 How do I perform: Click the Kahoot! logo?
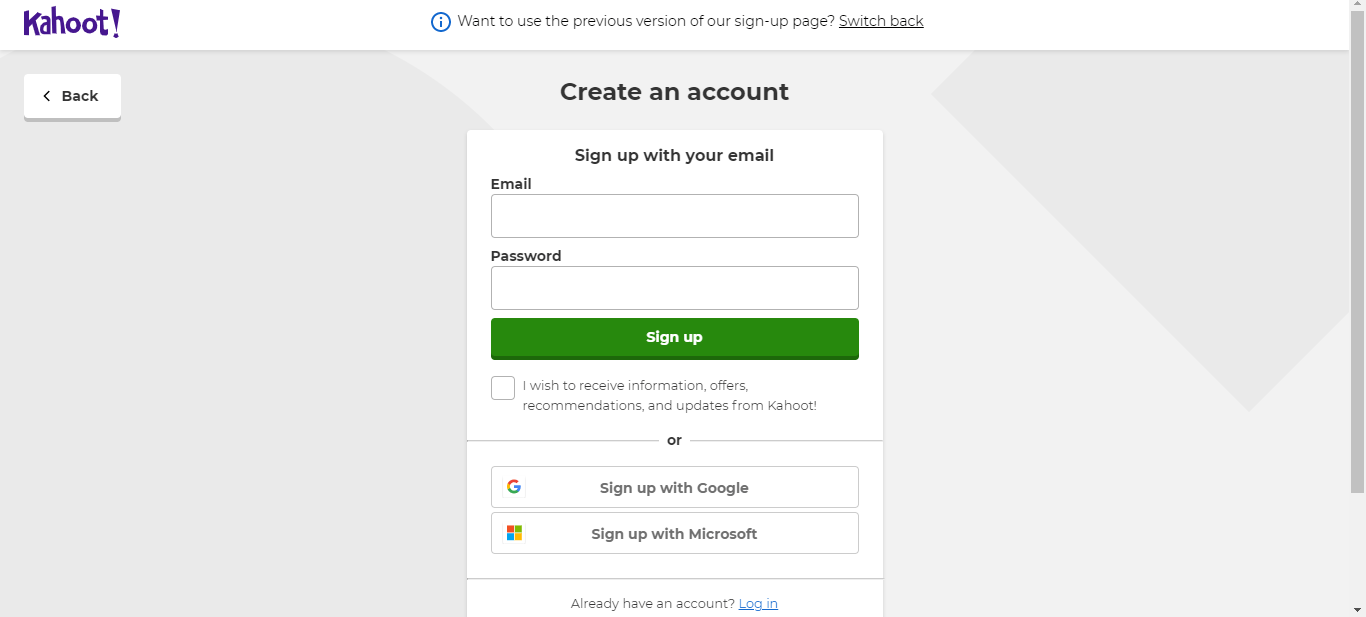coord(72,22)
